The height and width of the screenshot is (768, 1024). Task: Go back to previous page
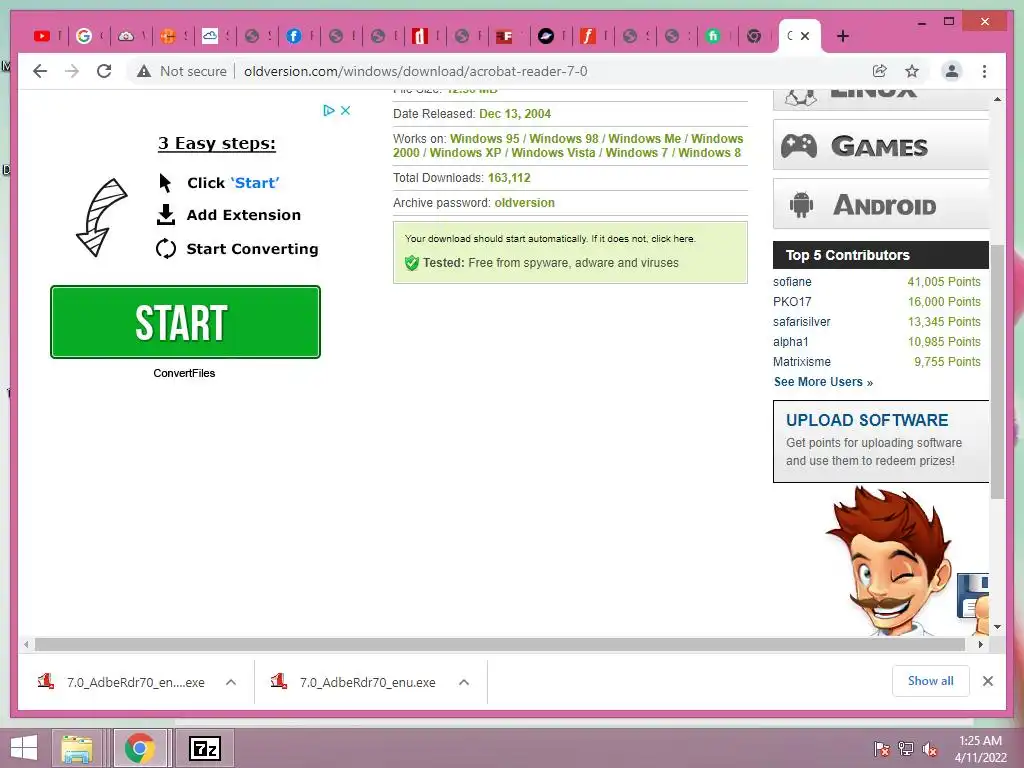point(40,71)
